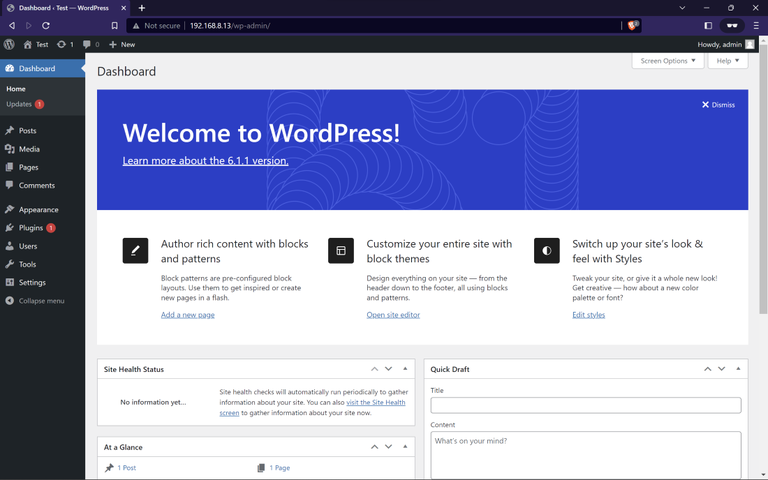Click the 1 Page link
The height and width of the screenshot is (480, 768).
(279, 468)
